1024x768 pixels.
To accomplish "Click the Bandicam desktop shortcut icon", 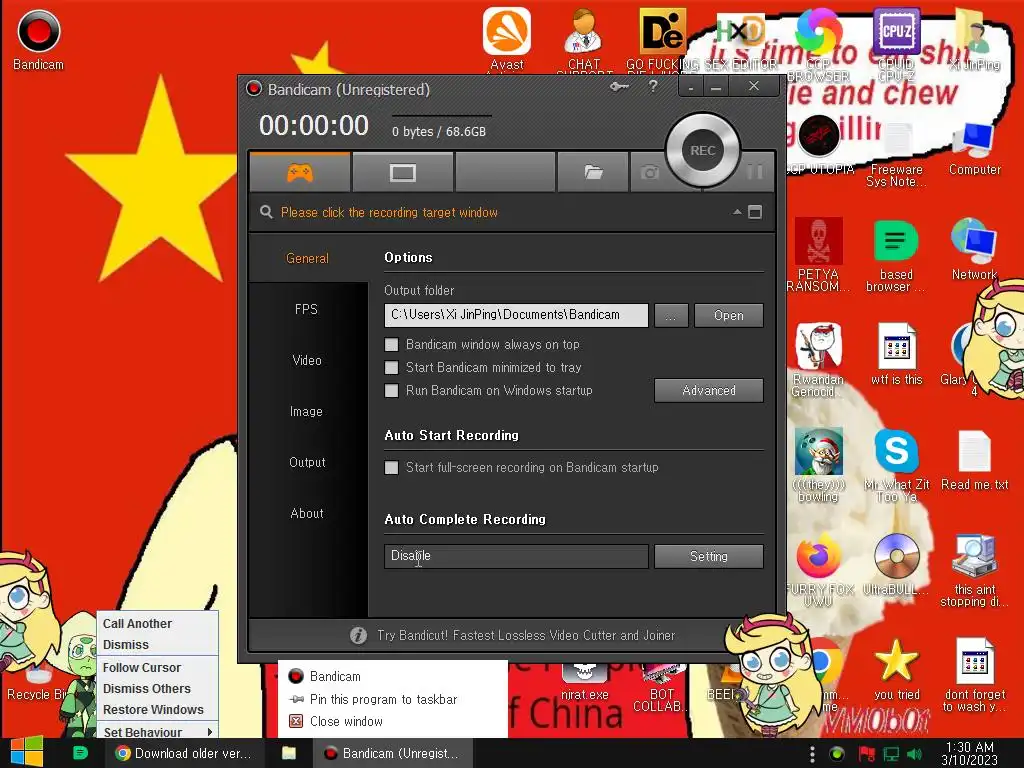I will click(x=39, y=39).
